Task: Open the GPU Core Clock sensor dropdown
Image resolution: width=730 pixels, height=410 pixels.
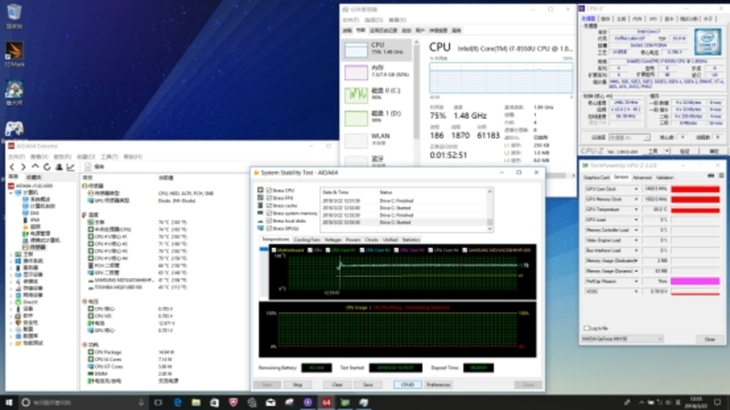Action: [636, 188]
